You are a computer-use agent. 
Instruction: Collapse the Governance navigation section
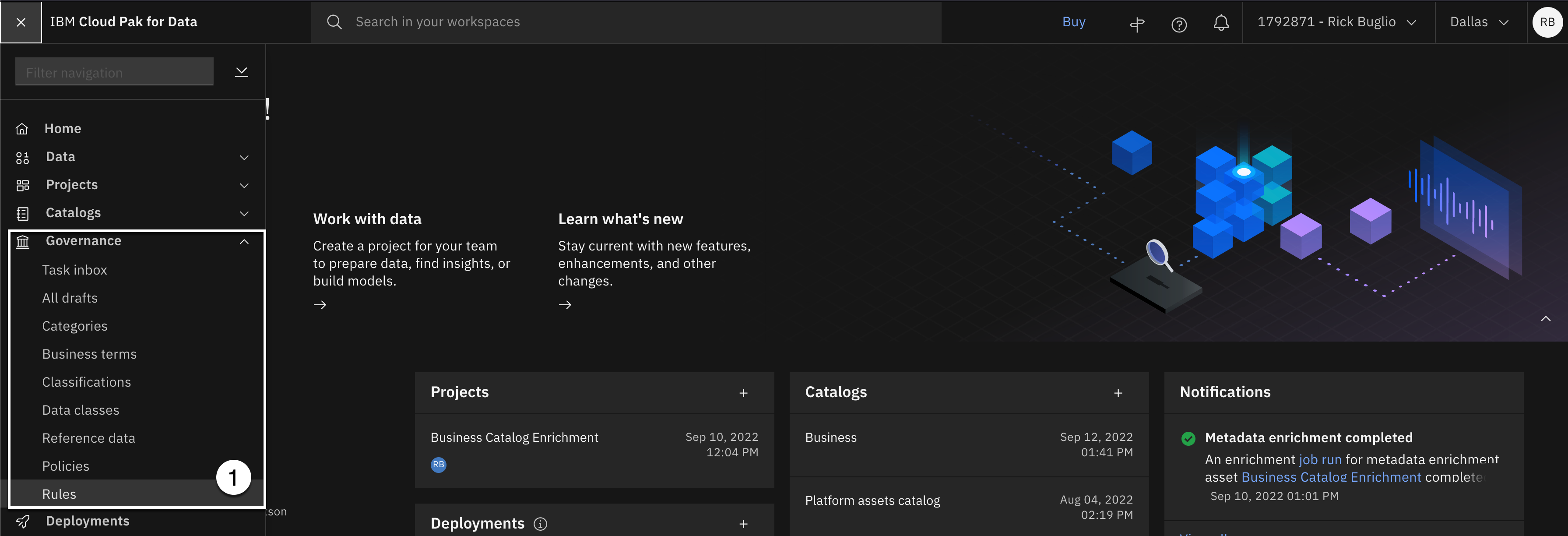(244, 241)
